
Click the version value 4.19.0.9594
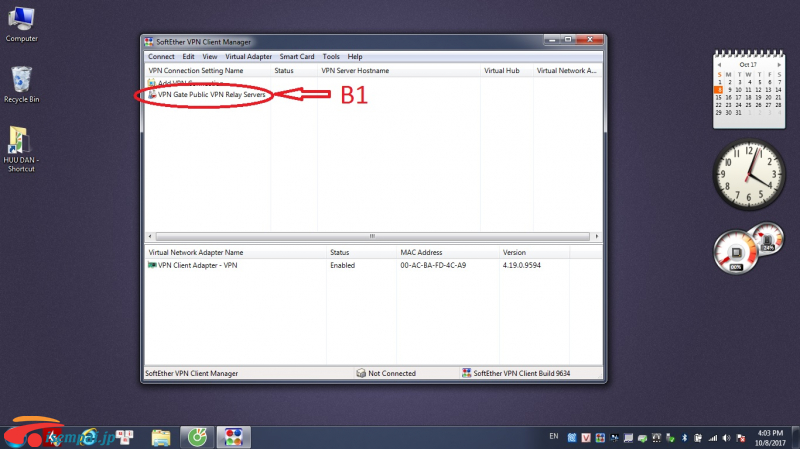pos(521,265)
